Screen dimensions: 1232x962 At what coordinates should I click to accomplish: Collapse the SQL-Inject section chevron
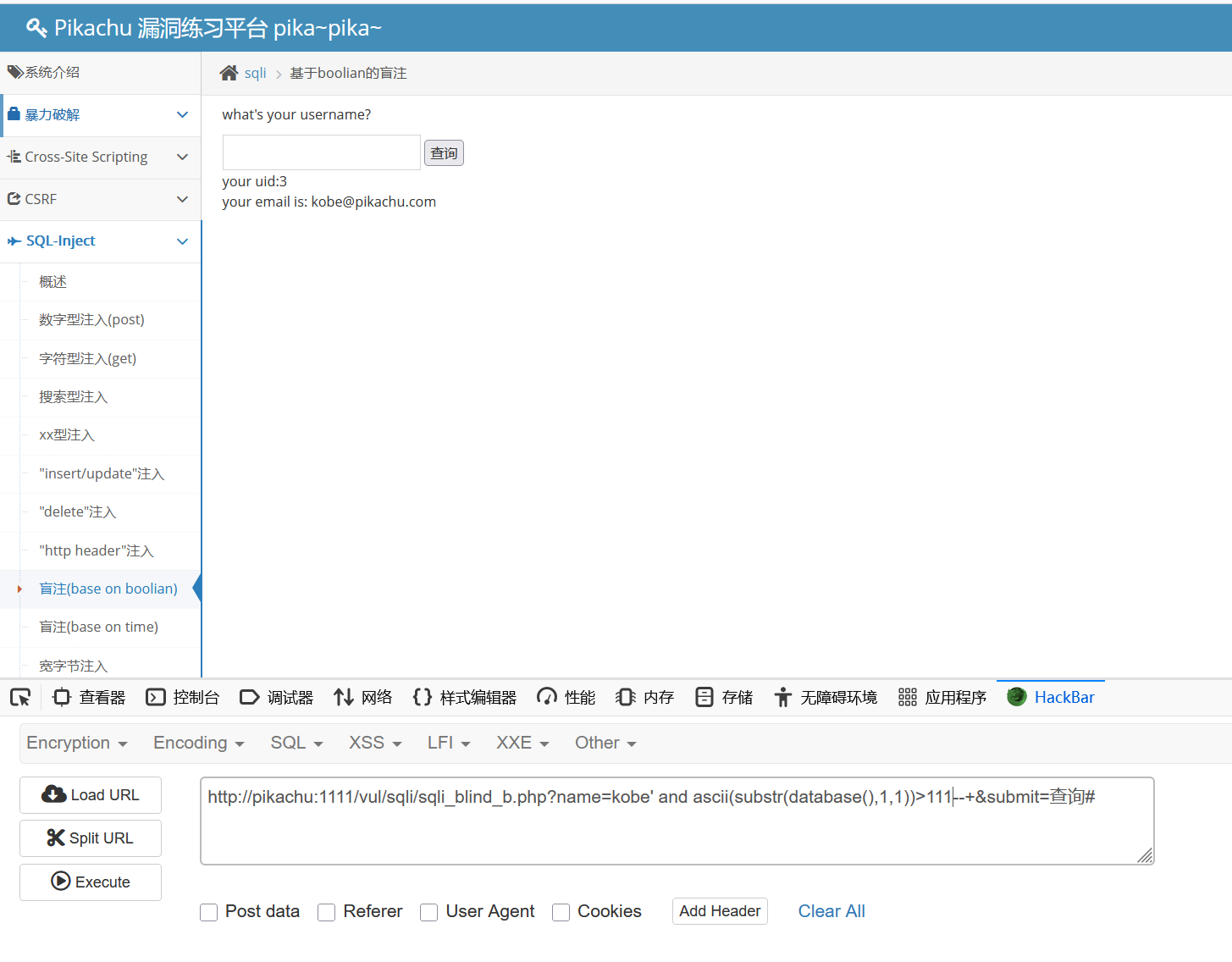point(182,241)
